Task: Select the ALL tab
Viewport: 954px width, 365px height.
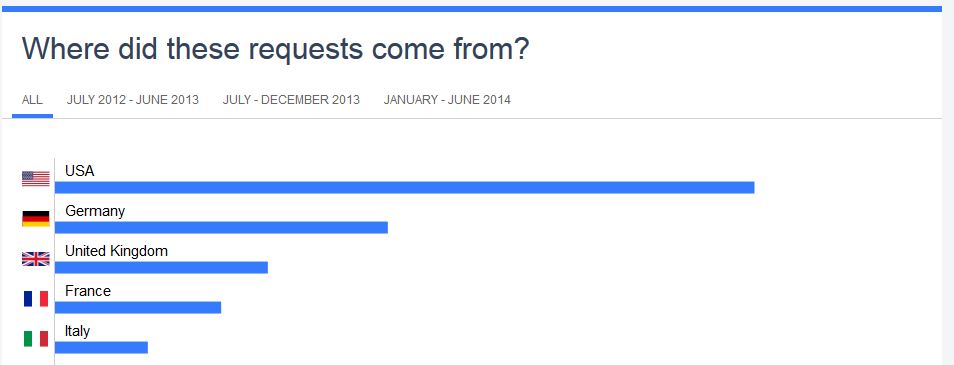Action: click(32, 100)
